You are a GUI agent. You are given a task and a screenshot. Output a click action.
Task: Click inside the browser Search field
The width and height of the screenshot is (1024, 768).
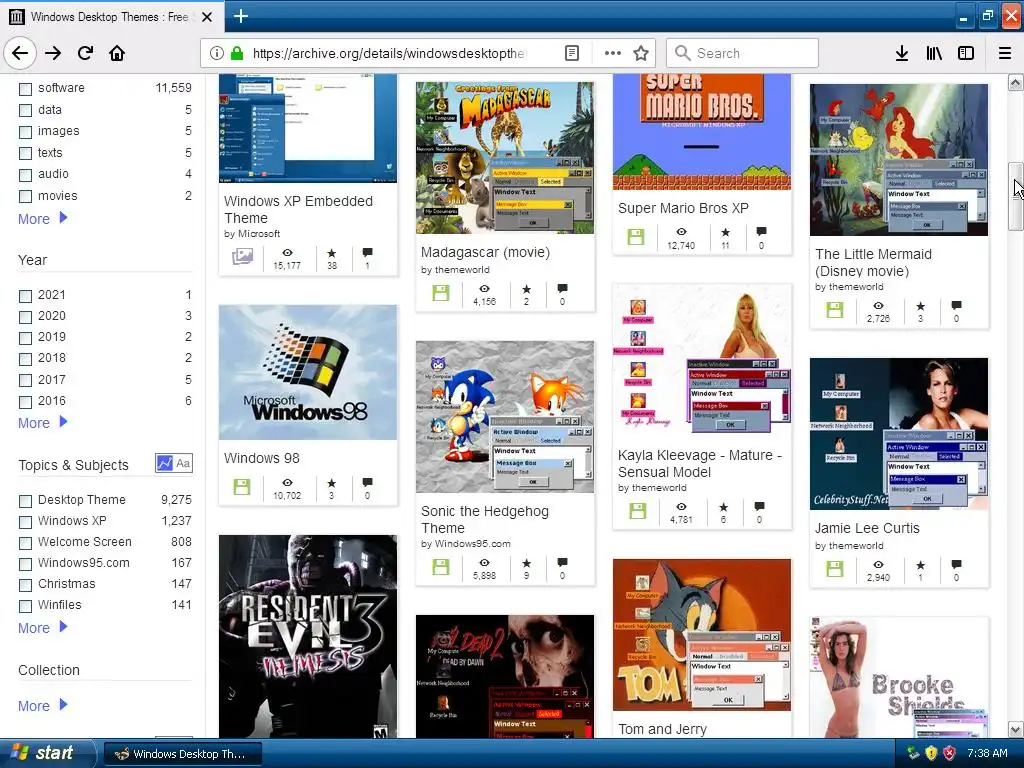tap(742, 53)
